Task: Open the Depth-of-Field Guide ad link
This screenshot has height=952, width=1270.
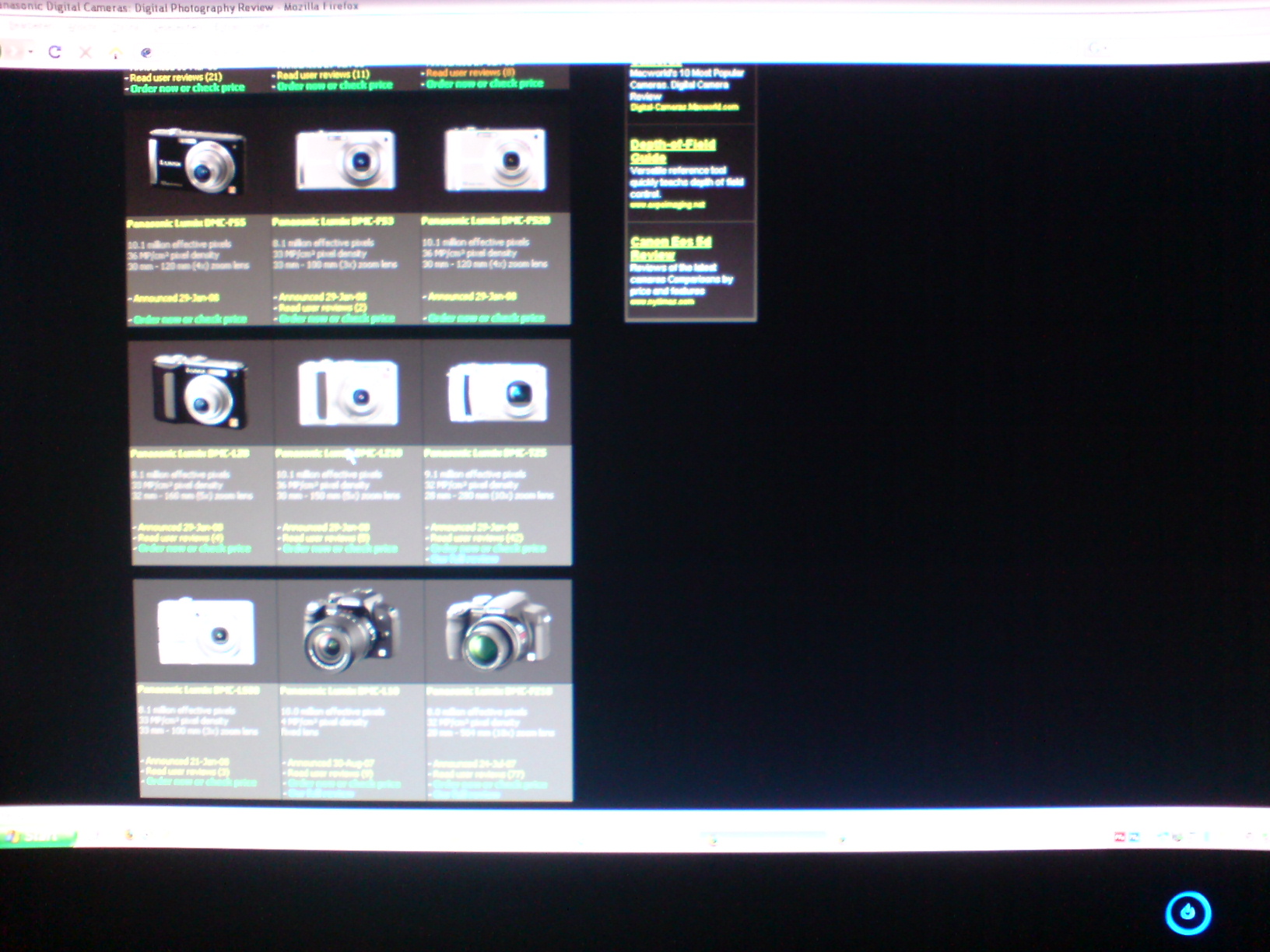Action: 672,151
